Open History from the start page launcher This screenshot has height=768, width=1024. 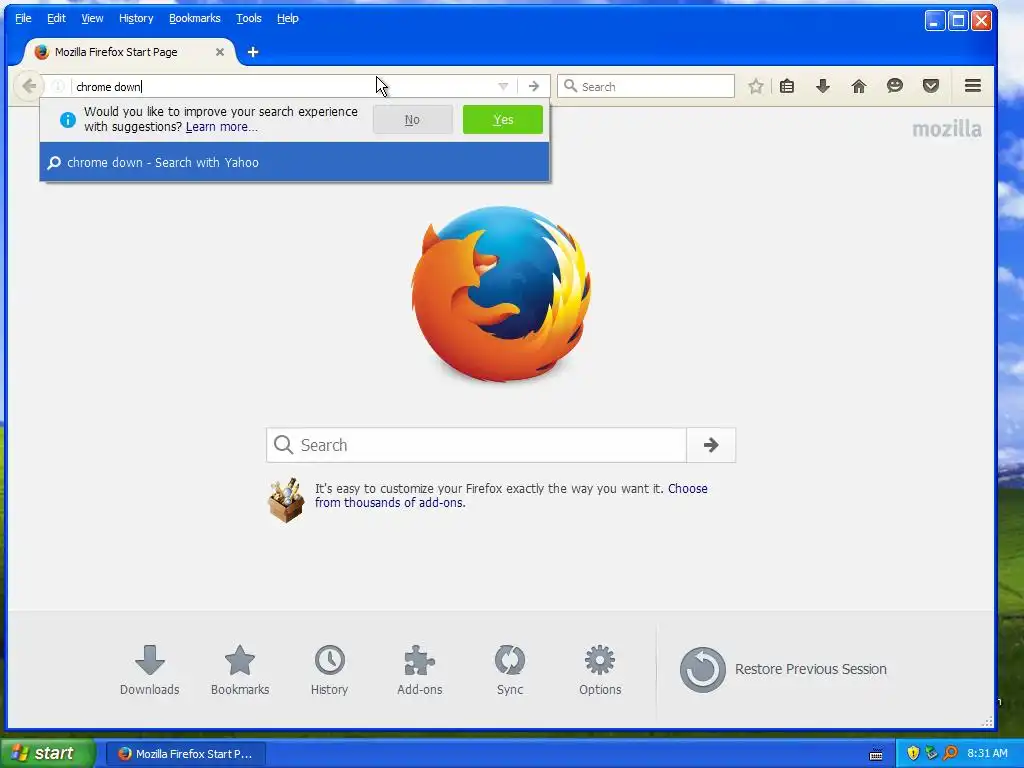(329, 669)
